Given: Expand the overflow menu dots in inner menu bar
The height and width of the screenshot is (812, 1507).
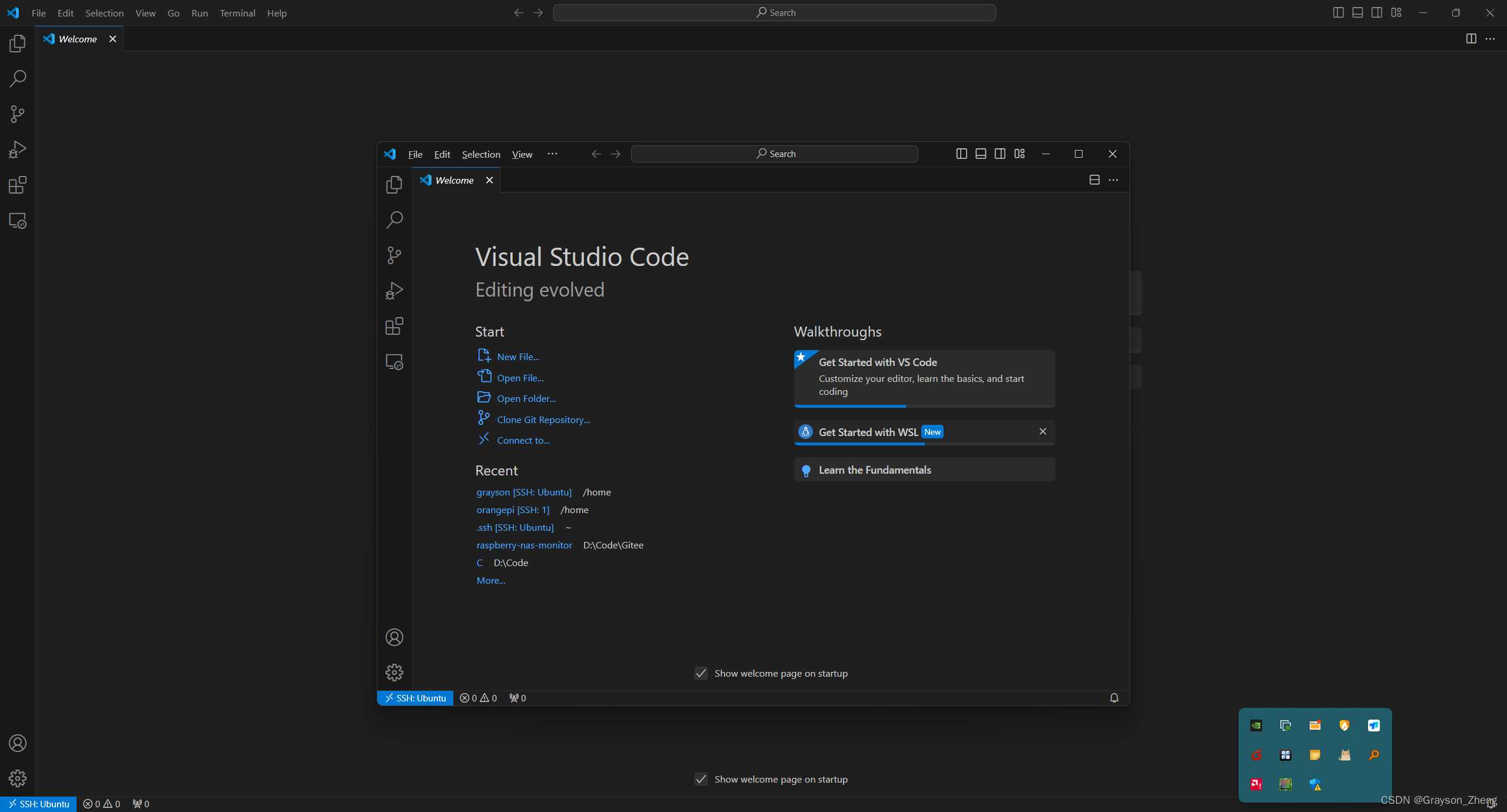Looking at the screenshot, I should tap(552, 154).
